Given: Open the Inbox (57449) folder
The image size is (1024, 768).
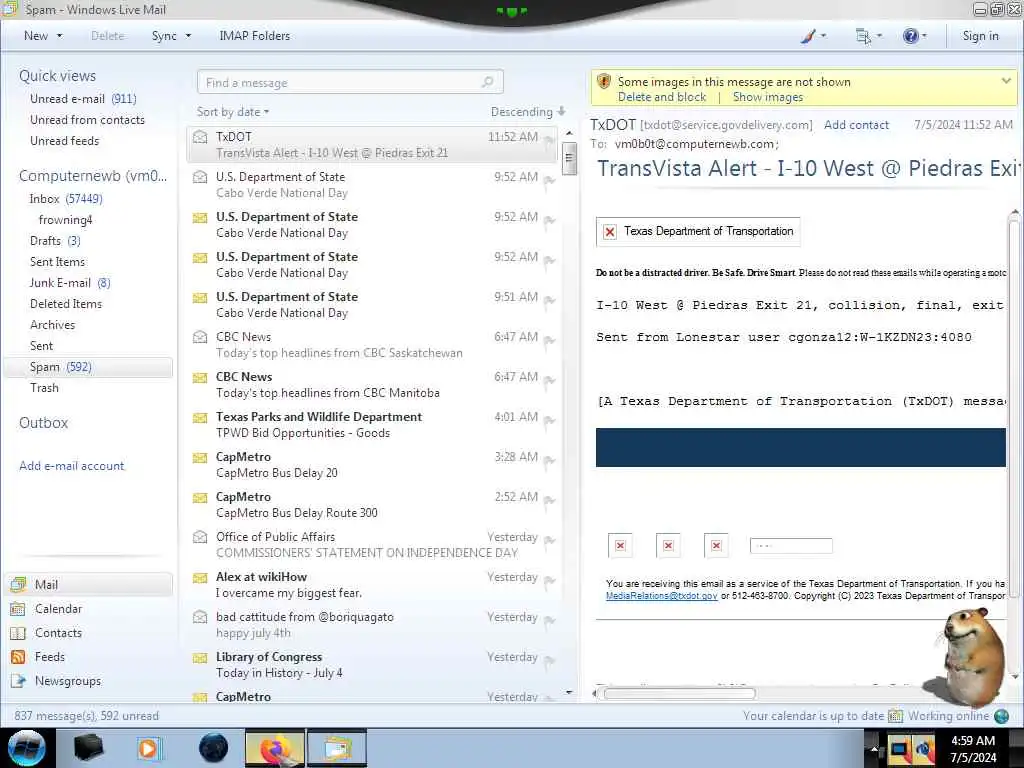Looking at the screenshot, I should point(66,199).
